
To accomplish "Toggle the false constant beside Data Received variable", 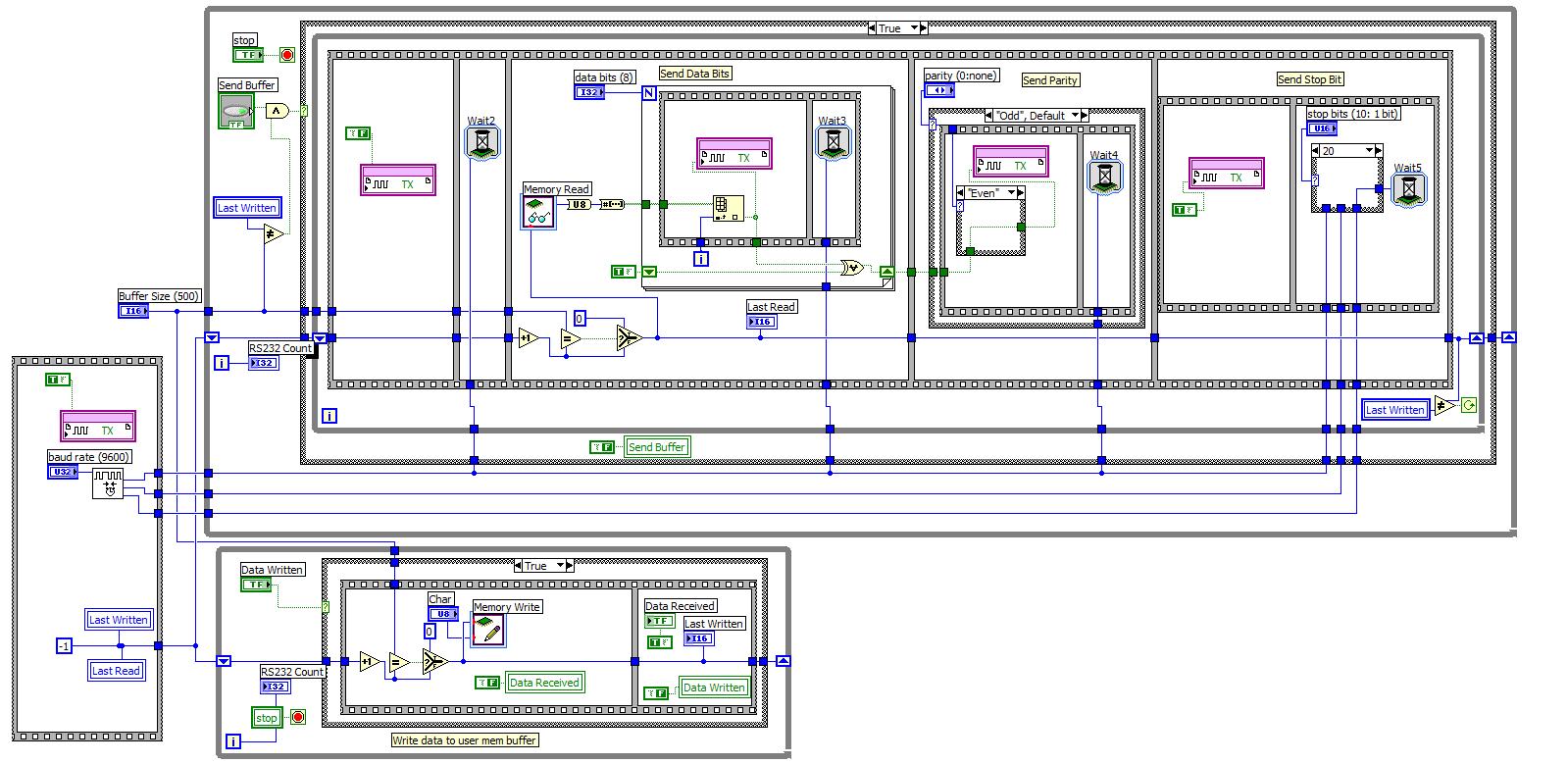I will point(487,683).
